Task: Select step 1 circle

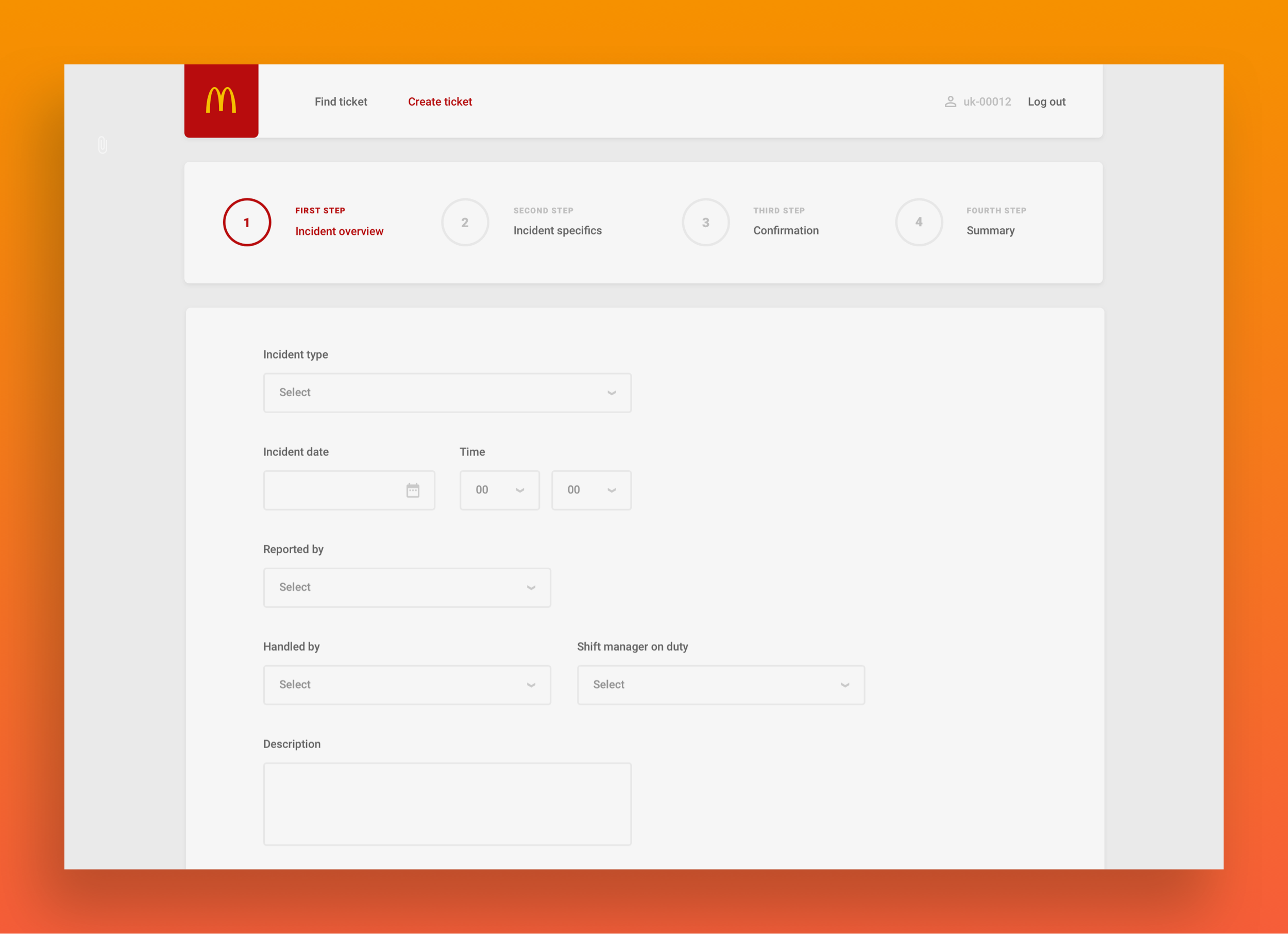Action: coord(247,222)
